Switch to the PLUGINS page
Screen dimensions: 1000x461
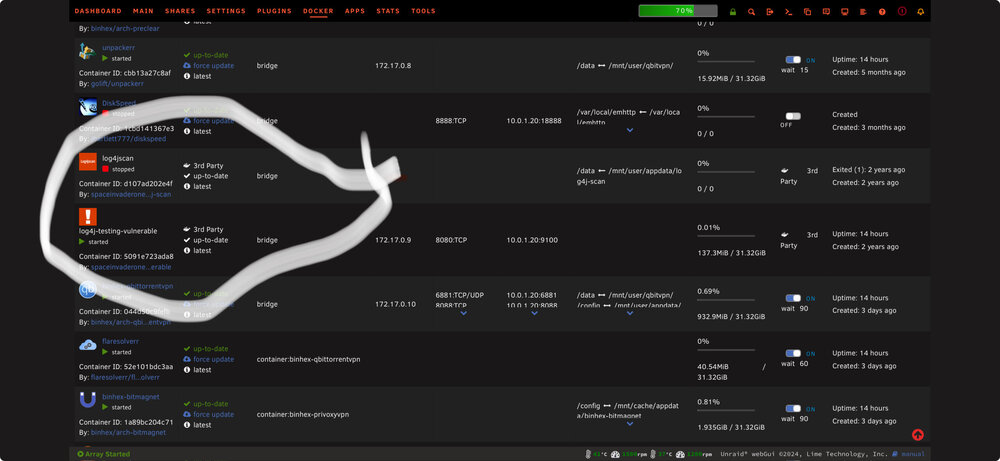point(274,11)
